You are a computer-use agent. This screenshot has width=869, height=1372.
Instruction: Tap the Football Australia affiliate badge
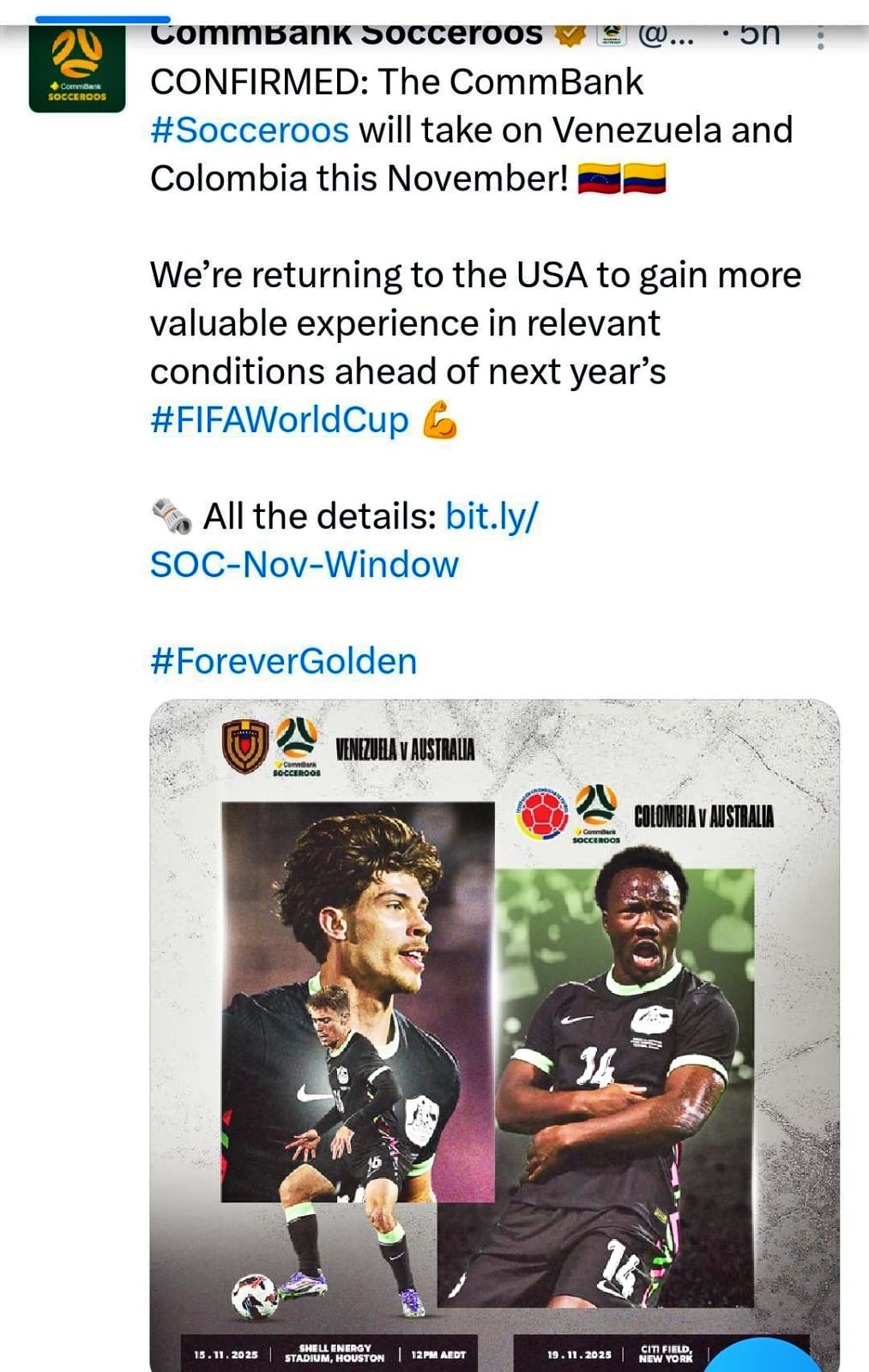(611, 34)
